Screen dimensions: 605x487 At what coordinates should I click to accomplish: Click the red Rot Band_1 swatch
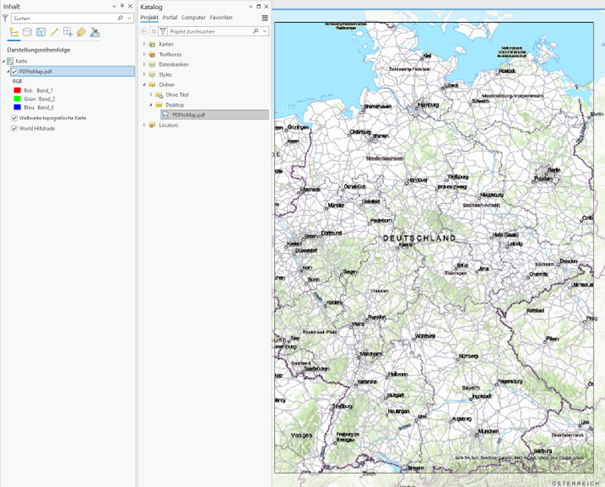point(17,90)
